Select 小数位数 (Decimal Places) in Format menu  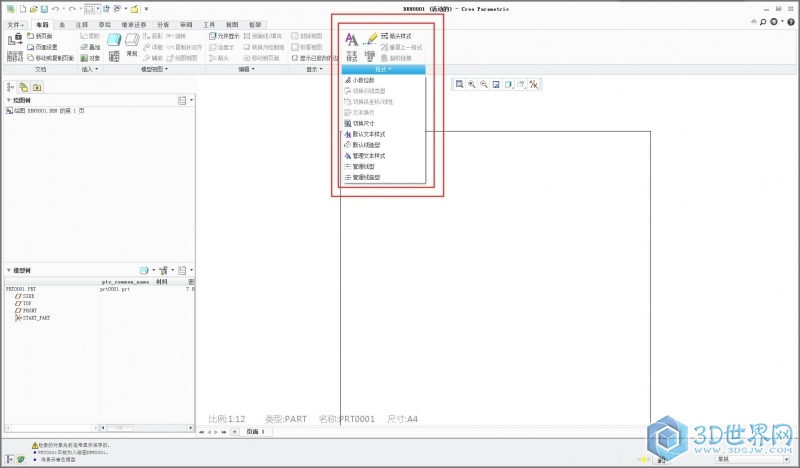383,80
